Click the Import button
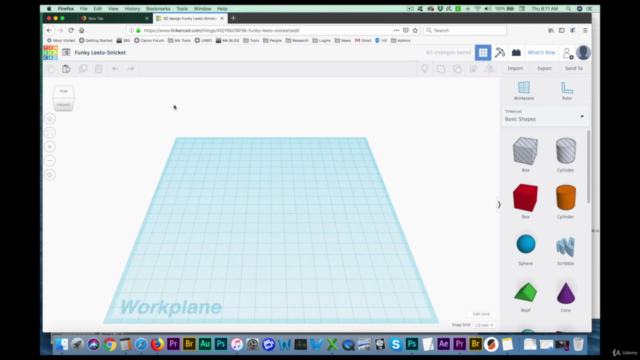Screen dimensions: 640x360 (515, 69)
